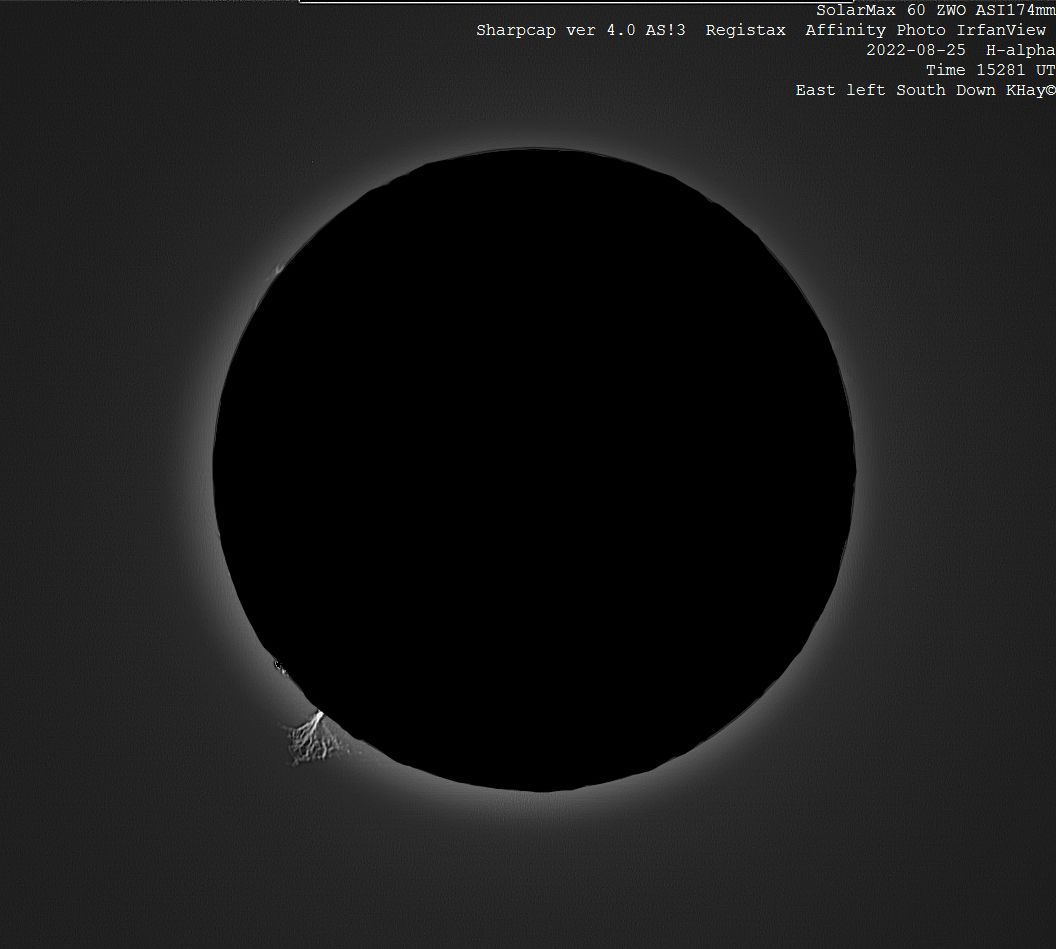Image resolution: width=1056 pixels, height=949 pixels.
Task: Click the SolarMax 60 text label
Action: coord(870,10)
